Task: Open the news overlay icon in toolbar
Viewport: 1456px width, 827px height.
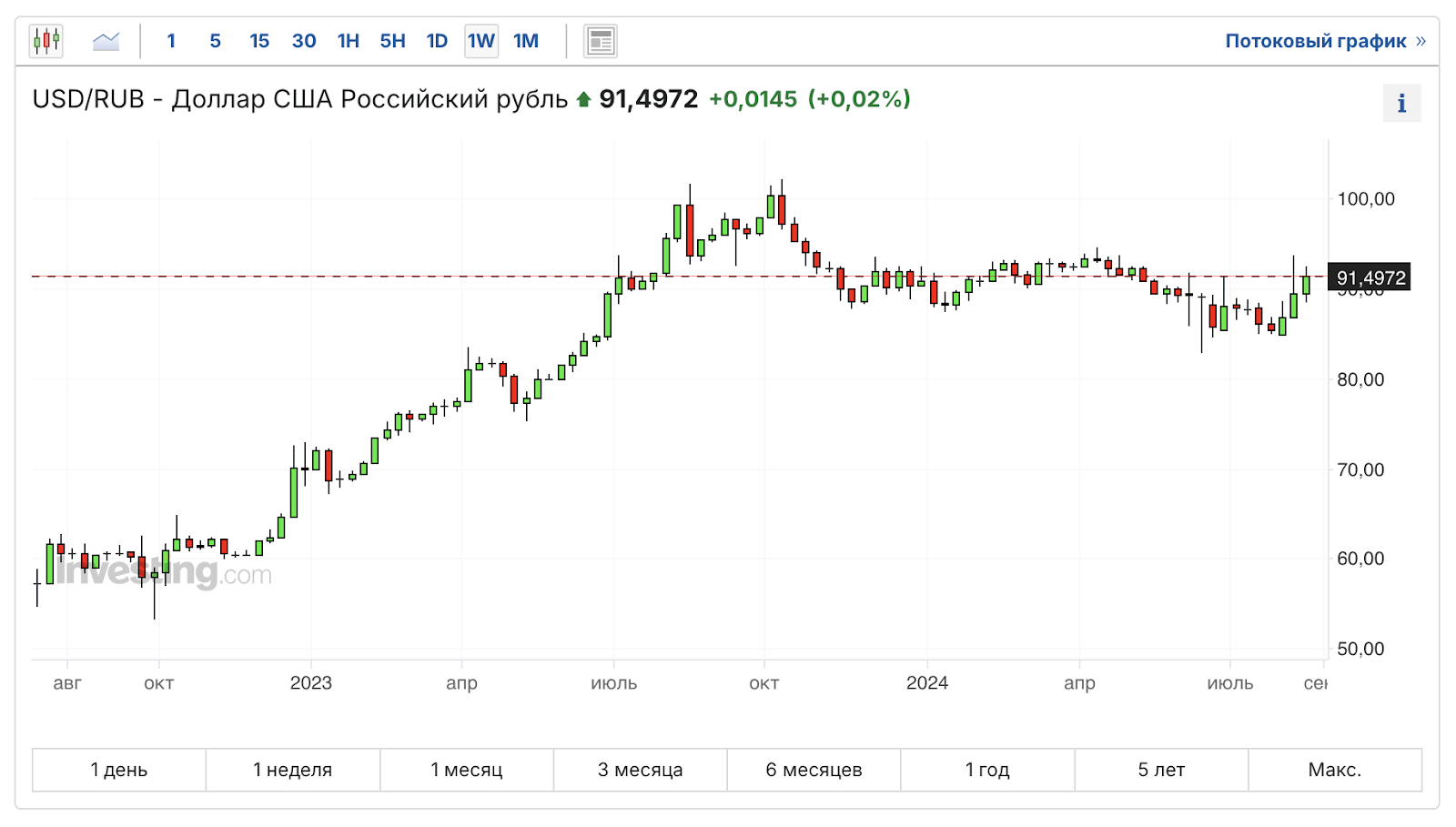Action: tap(601, 41)
